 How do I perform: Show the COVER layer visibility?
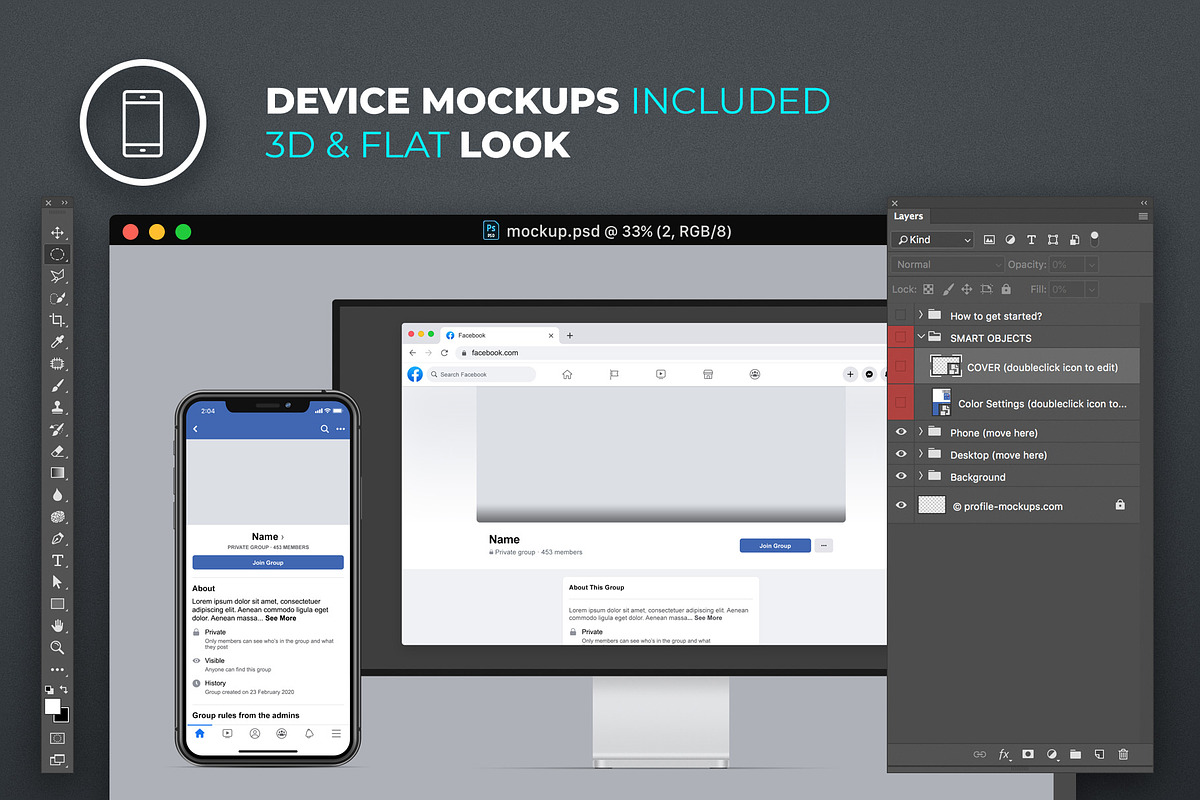point(901,367)
